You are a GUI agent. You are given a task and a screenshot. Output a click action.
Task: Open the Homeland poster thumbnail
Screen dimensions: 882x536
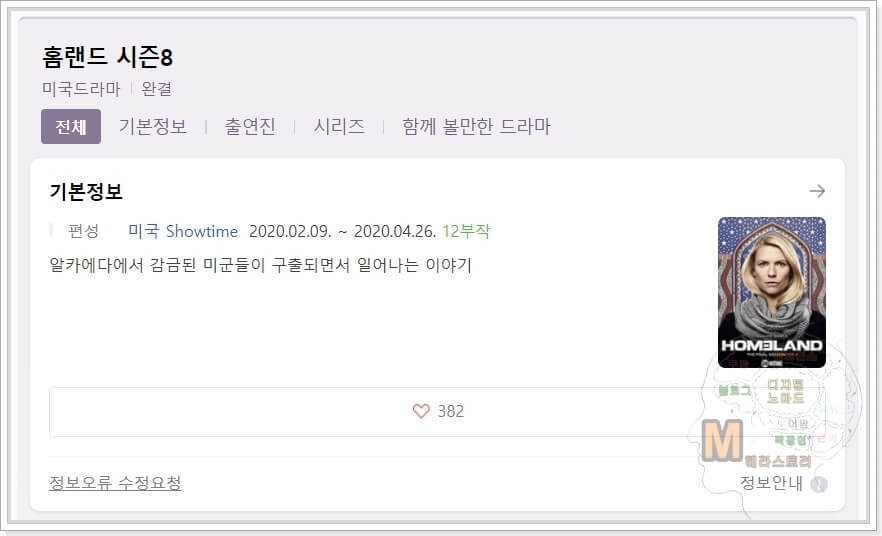[772, 292]
